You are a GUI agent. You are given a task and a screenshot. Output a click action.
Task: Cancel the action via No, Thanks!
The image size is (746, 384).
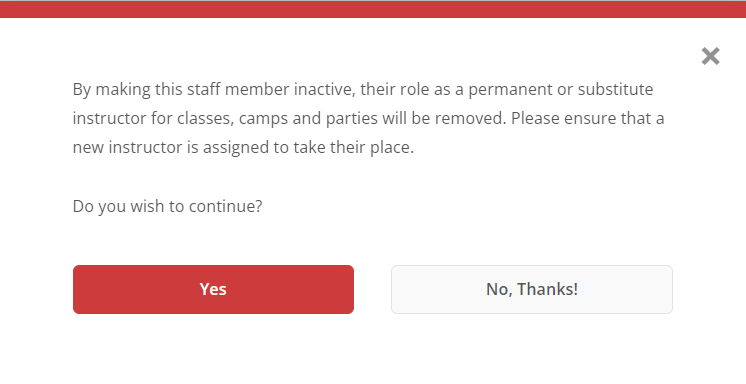[532, 289]
